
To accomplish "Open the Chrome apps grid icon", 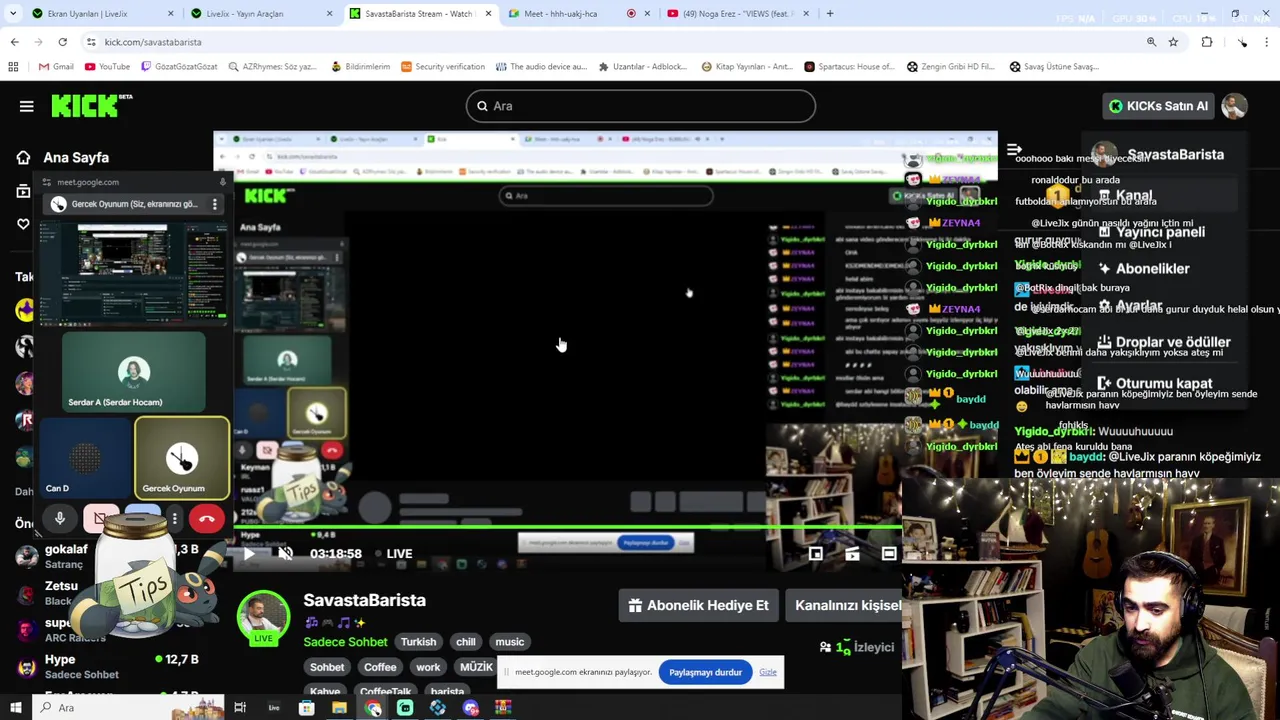I will pos(13,66).
